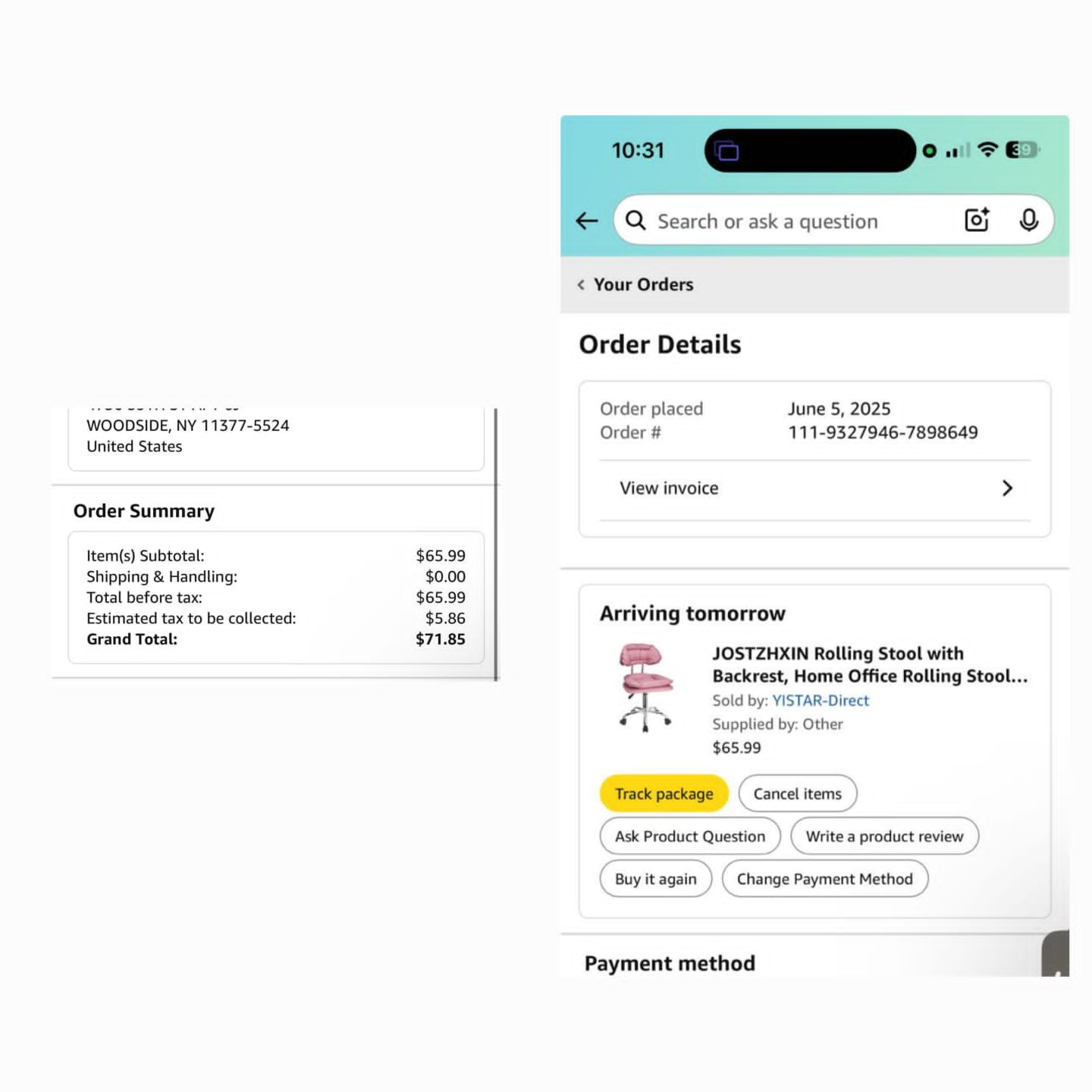Tap the Wi-Fi status icon
Screen dimensions: 1092x1092
tap(987, 149)
